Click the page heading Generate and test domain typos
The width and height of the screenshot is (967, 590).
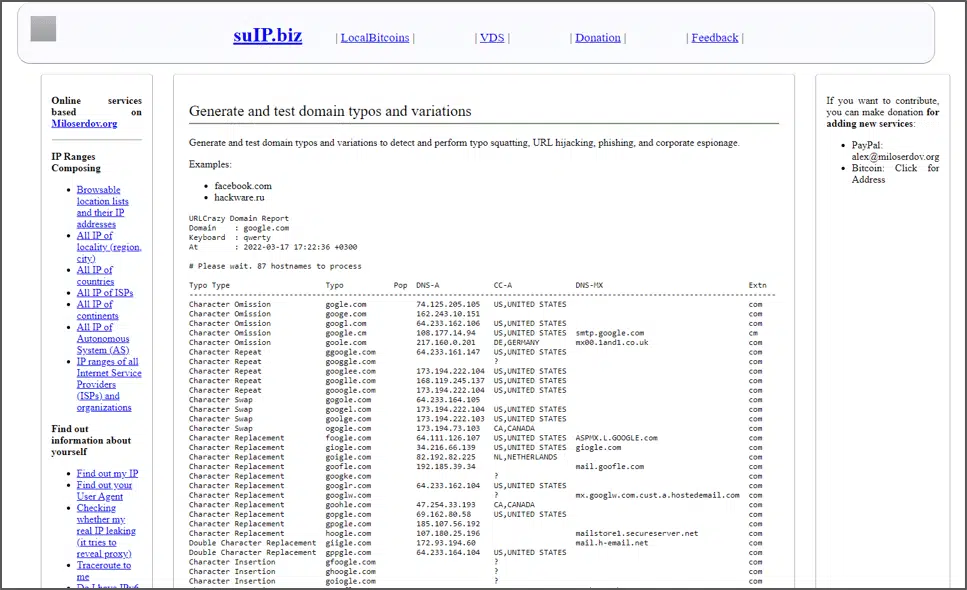click(x=330, y=111)
